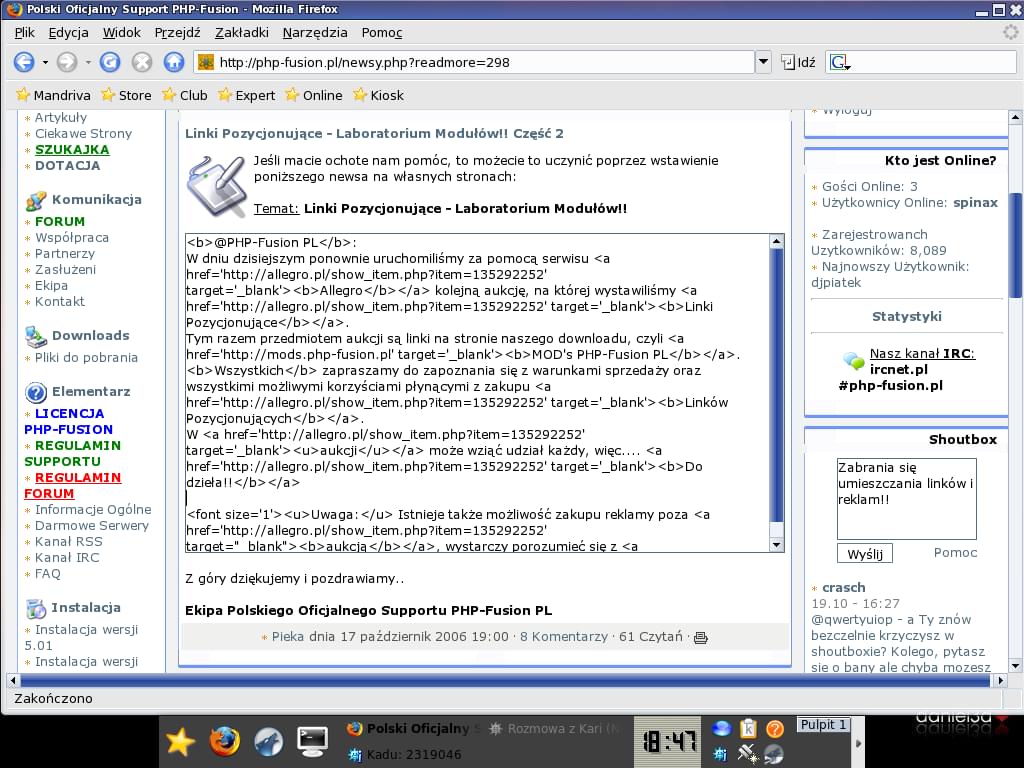This screenshot has height=768, width=1024.
Task: Click the Shoutbox message text area
Action: pos(906,498)
